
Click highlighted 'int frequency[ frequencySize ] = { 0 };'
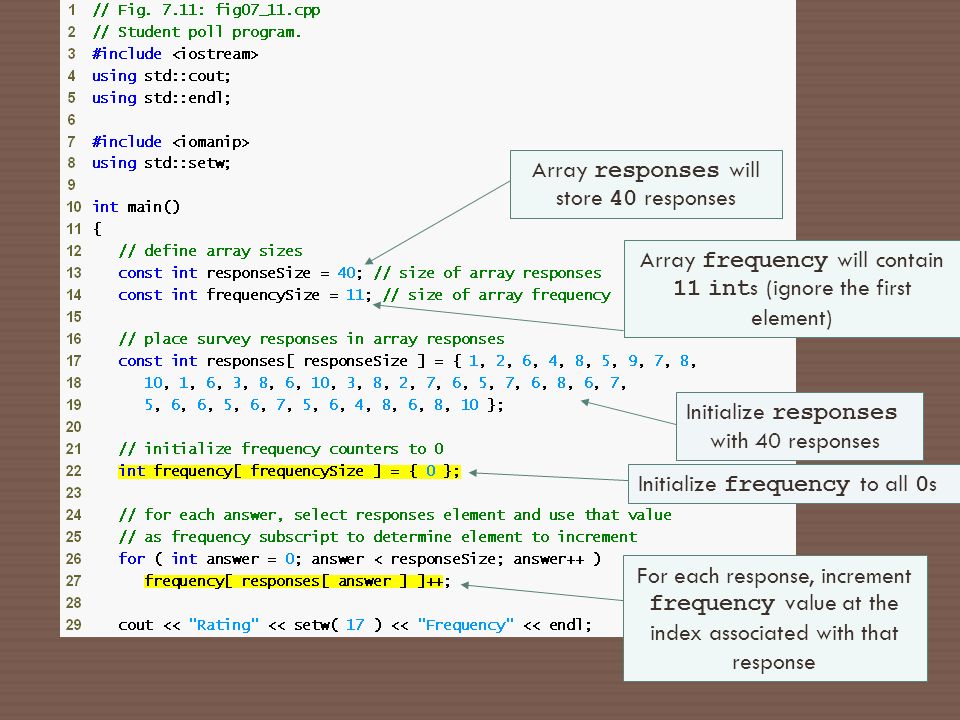(289, 471)
